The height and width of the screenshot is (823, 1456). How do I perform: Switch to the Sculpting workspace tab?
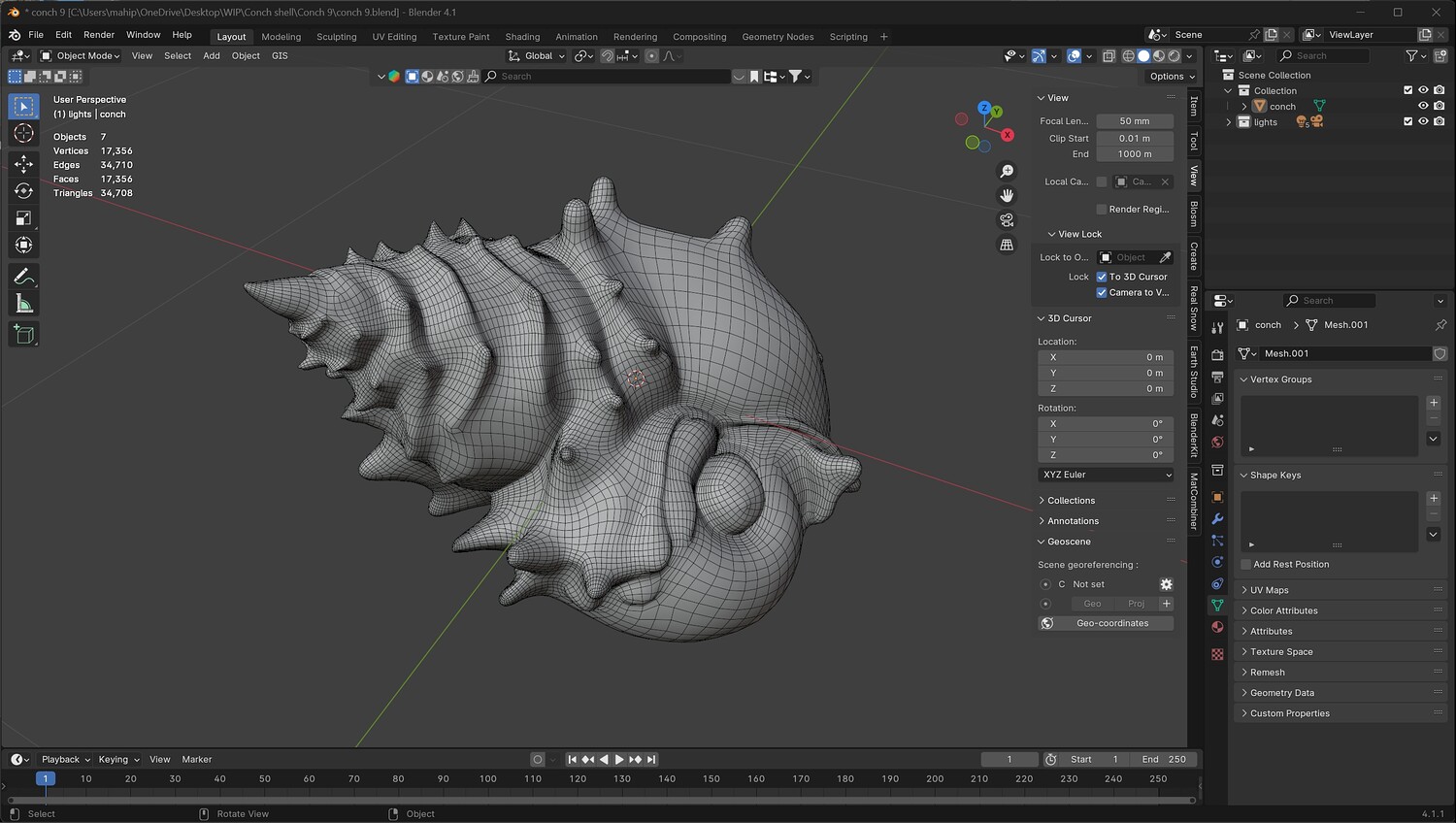click(336, 37)
